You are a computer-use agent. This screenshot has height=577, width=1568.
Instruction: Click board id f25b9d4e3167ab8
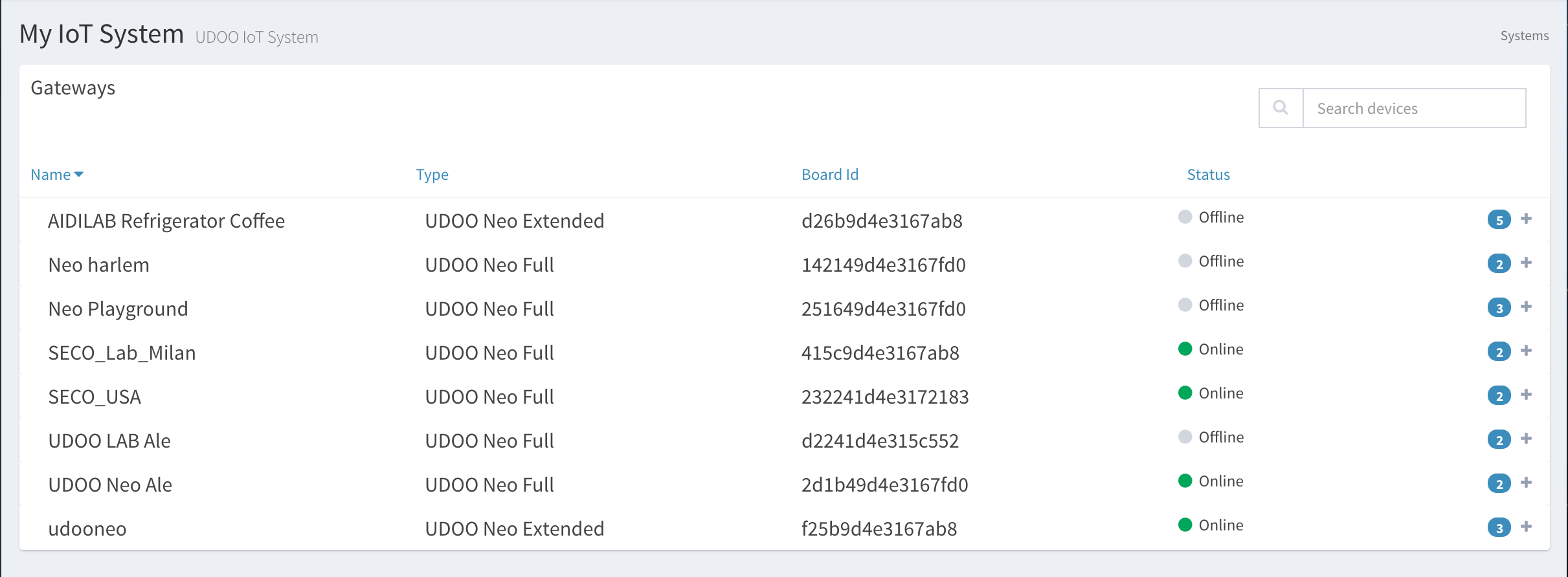879,529
